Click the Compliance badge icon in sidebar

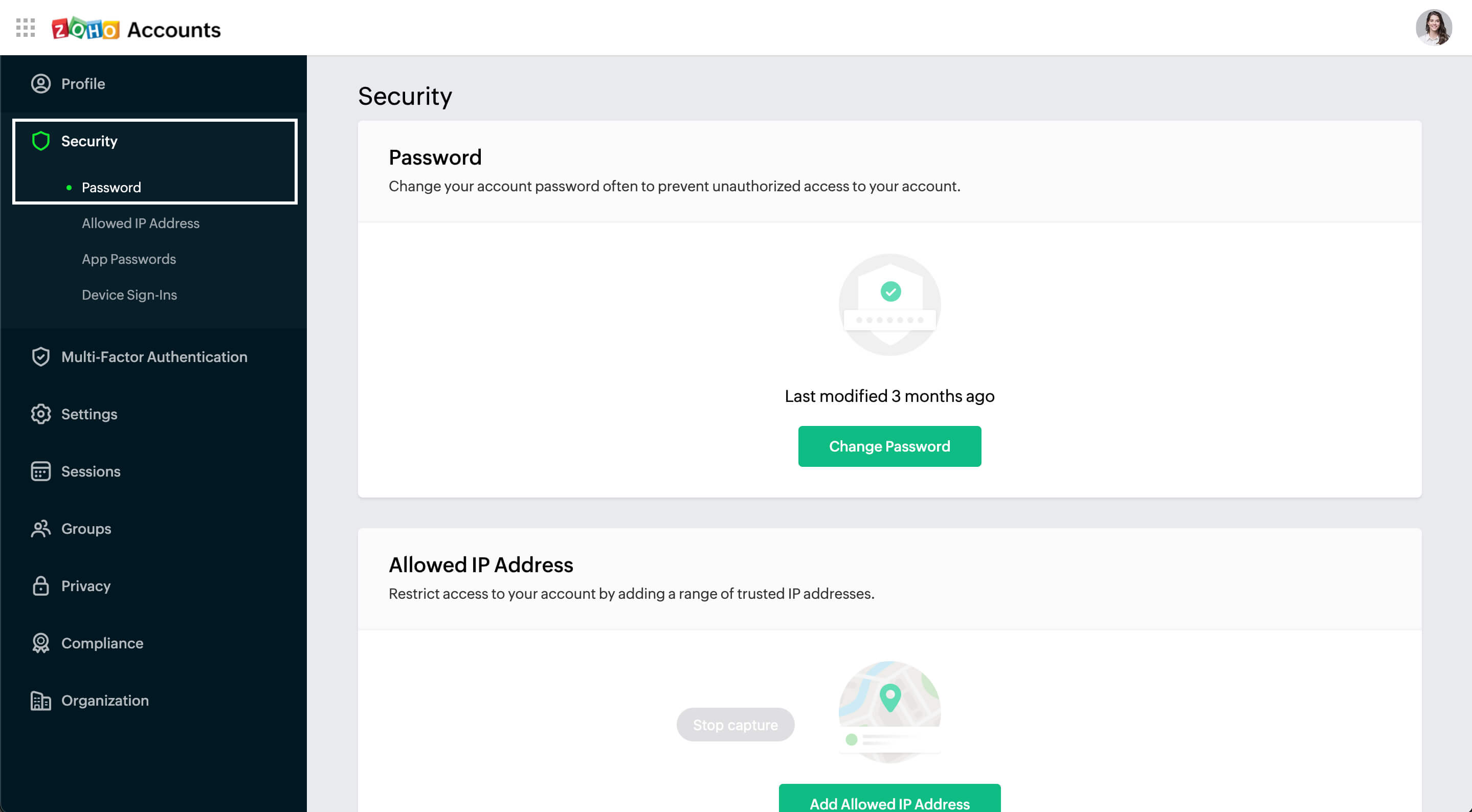coord(40,642)
